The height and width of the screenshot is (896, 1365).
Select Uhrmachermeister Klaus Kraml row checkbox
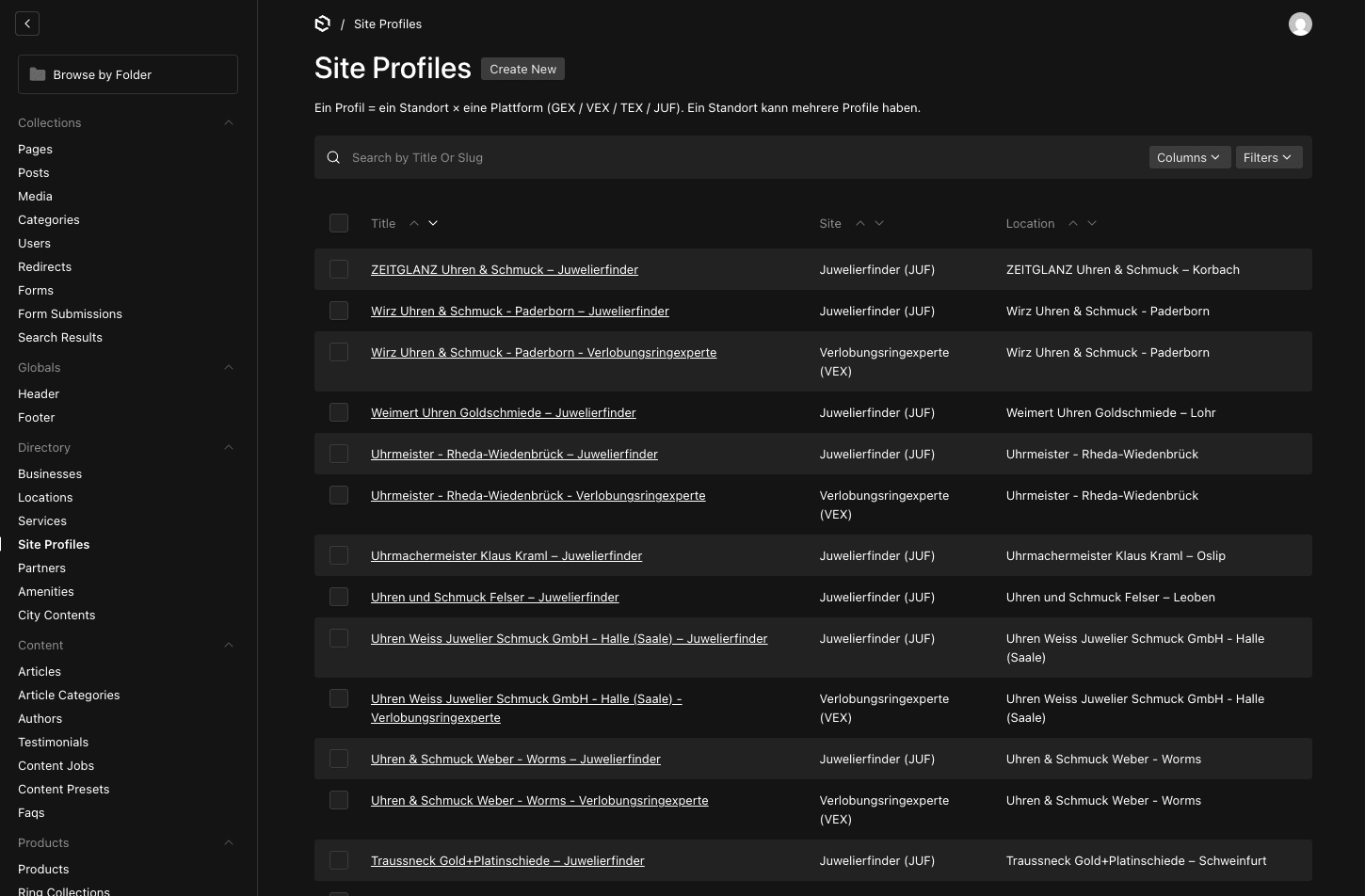coord(339,555)
